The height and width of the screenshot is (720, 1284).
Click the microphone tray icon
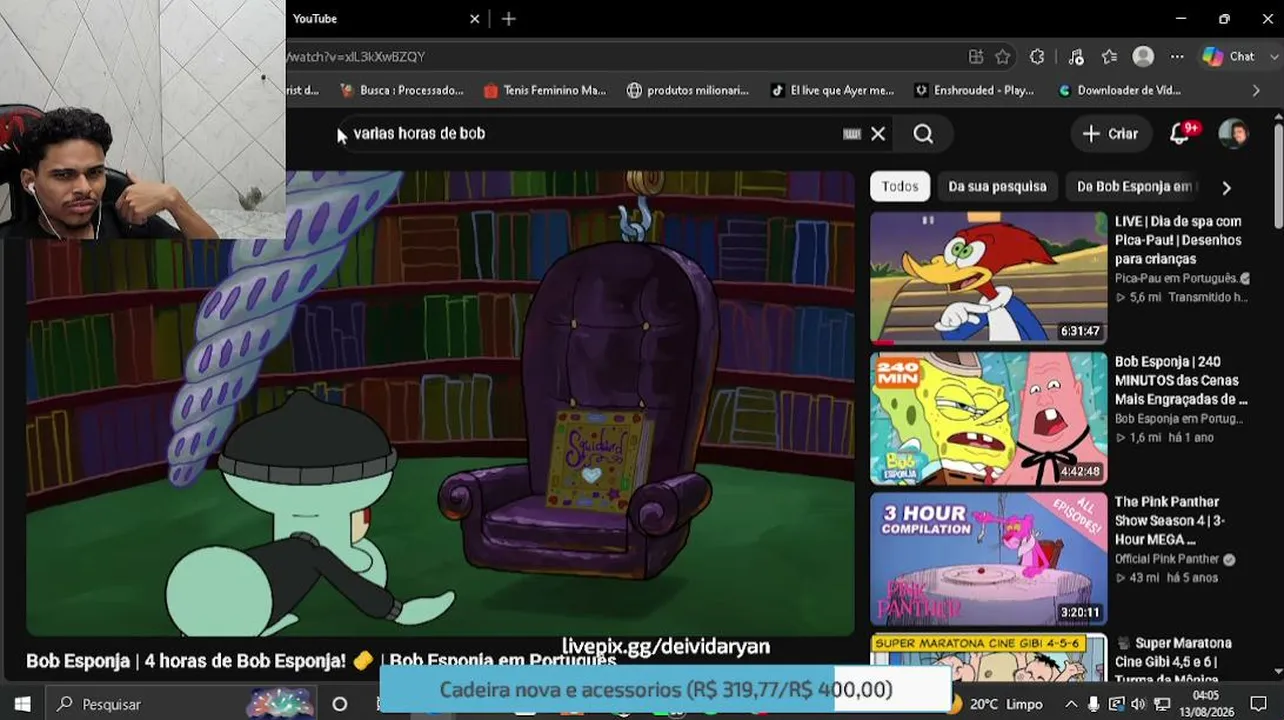click(1094, 704)
